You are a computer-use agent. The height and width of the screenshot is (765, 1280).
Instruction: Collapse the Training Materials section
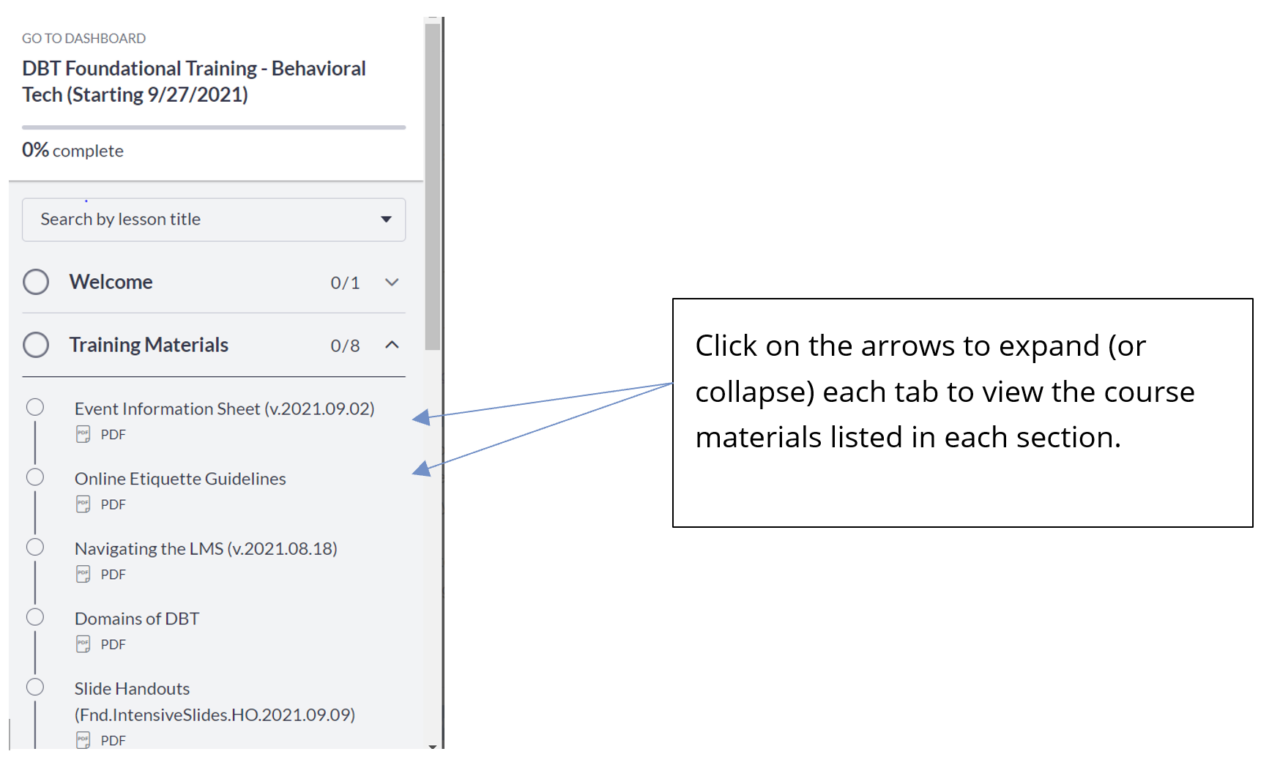click(392, 345)
